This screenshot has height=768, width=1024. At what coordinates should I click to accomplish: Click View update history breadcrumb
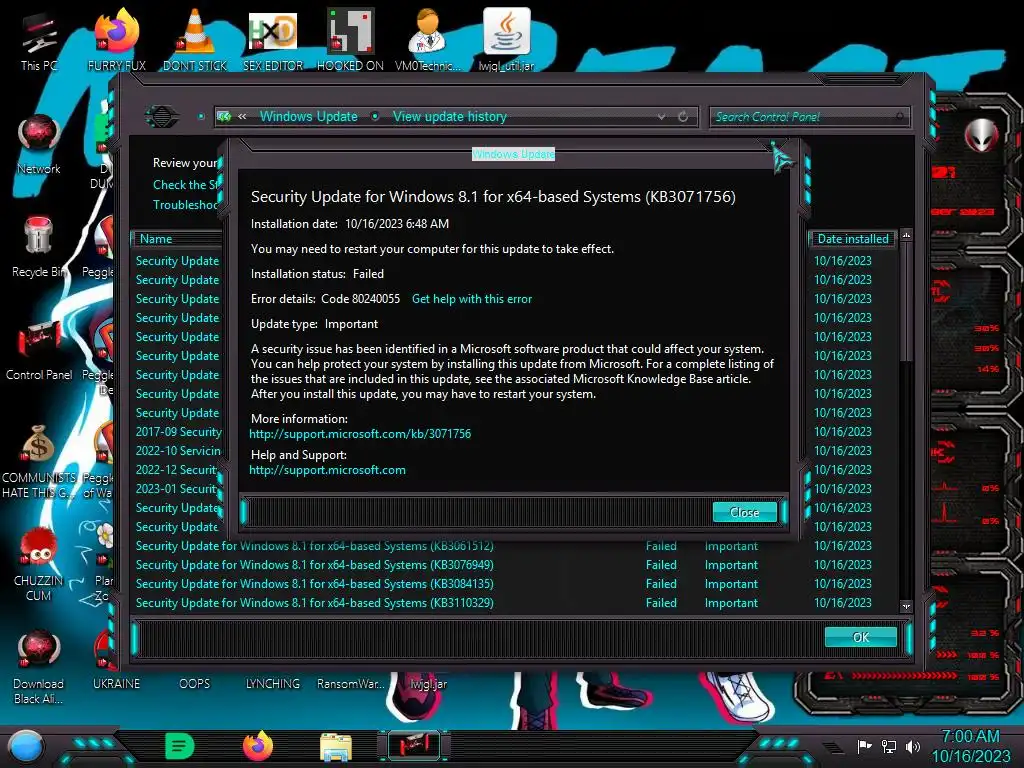[x=450, y=116]
